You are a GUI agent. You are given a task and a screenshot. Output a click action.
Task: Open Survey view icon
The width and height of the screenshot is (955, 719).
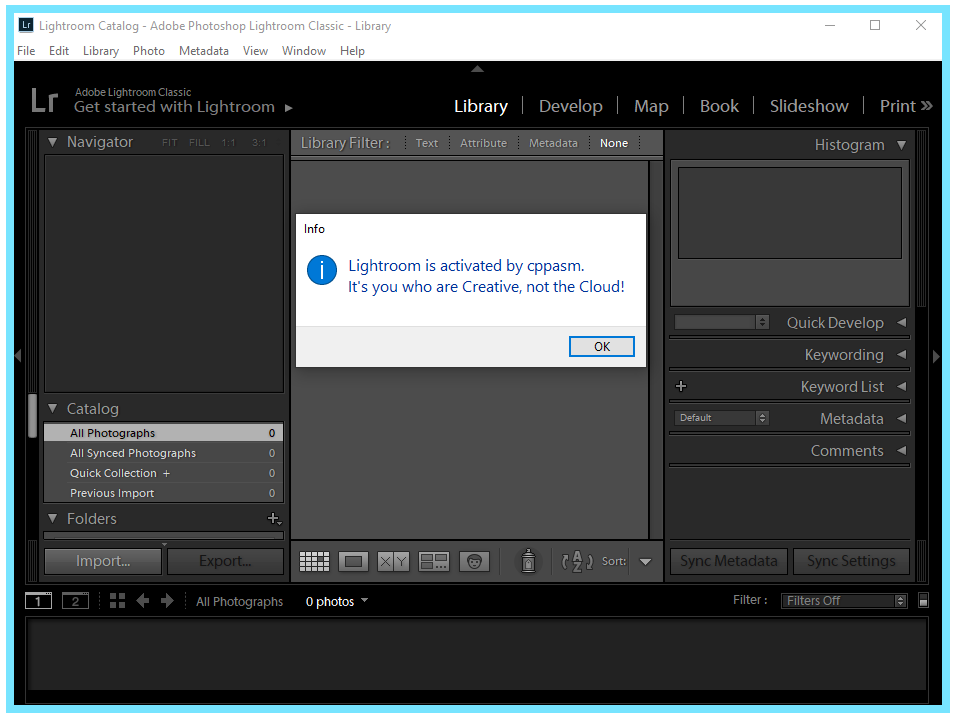click(x=434, y=561)
